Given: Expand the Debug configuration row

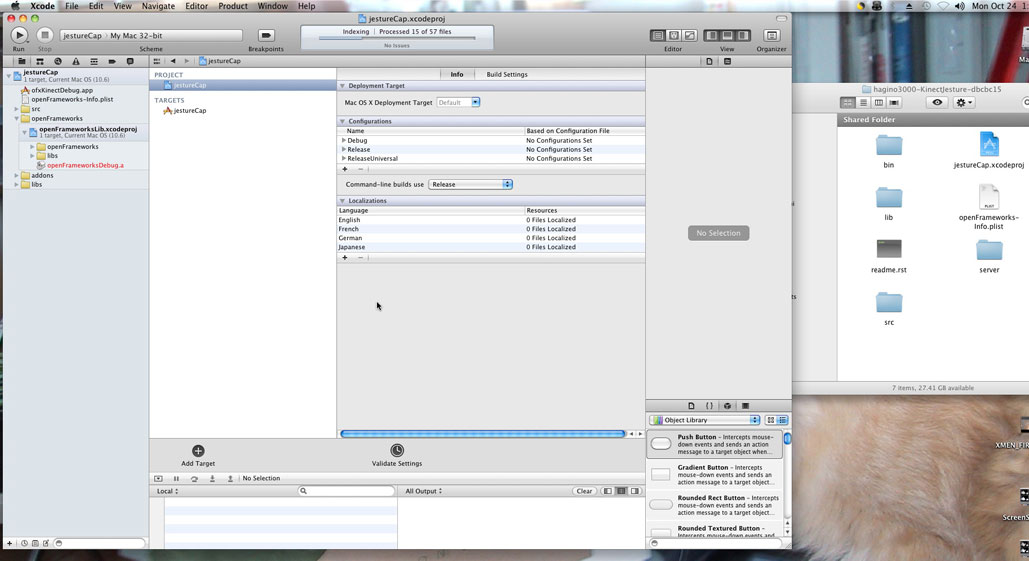Looking at the screenshot, I should [x=343, y=140].
